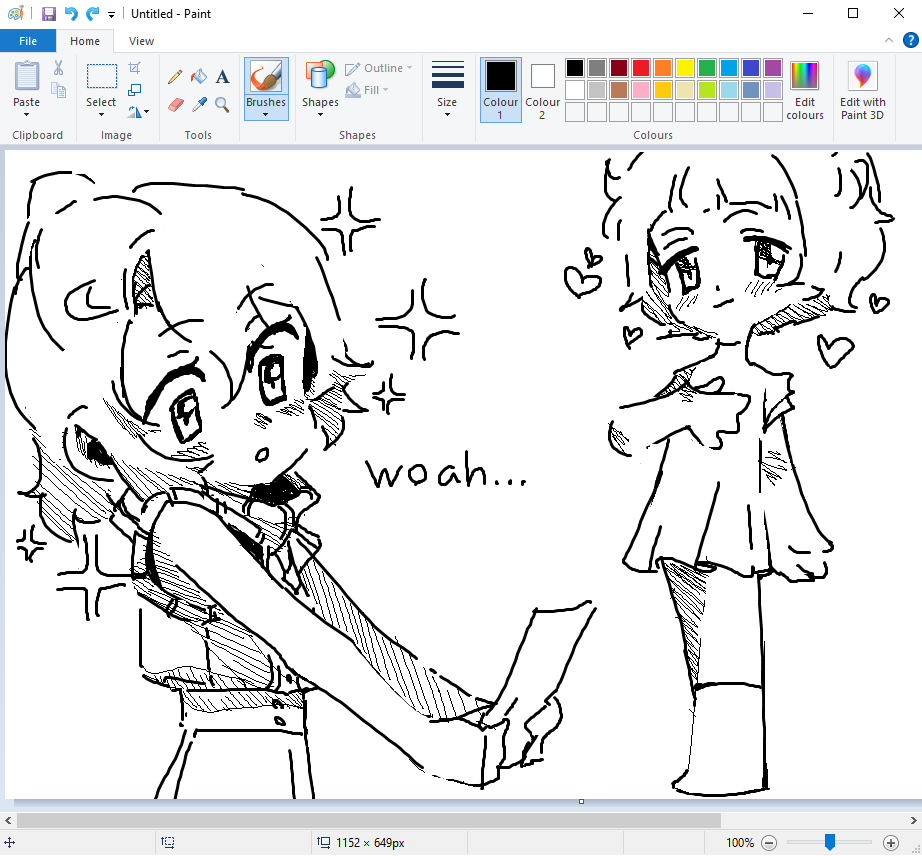Select the Pencil tool
This screenshot has height=856, width=922.
[x=175, y=76]
